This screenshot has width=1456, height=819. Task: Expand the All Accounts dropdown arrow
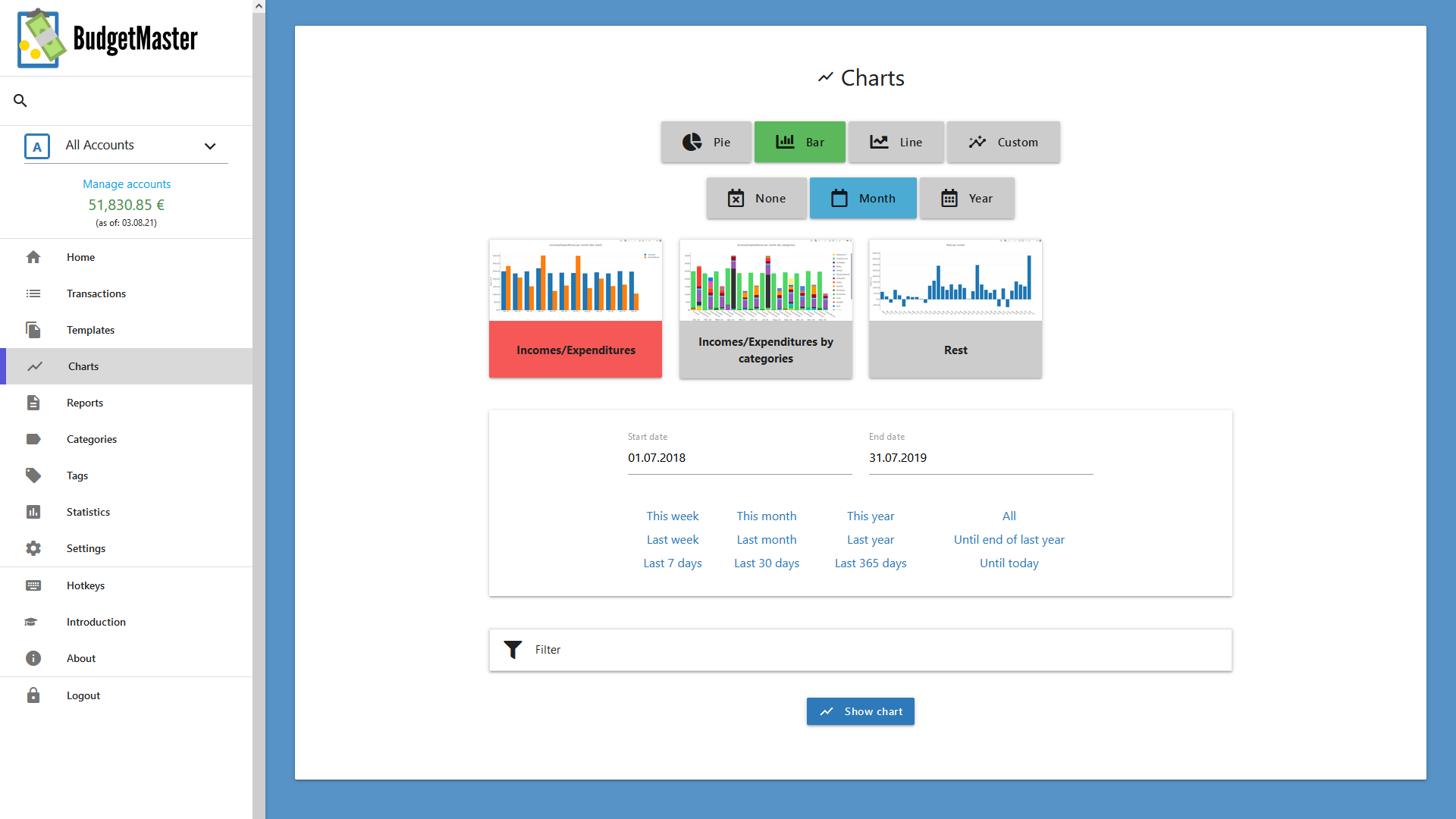point(210,146)
